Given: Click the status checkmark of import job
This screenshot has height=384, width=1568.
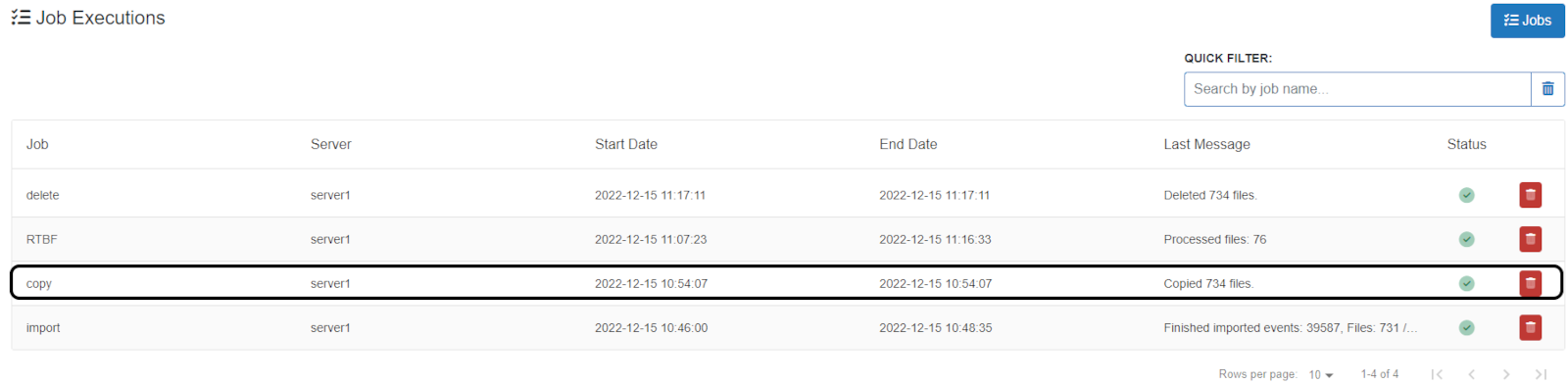Looking at the screenshot, I should 1466,327.
